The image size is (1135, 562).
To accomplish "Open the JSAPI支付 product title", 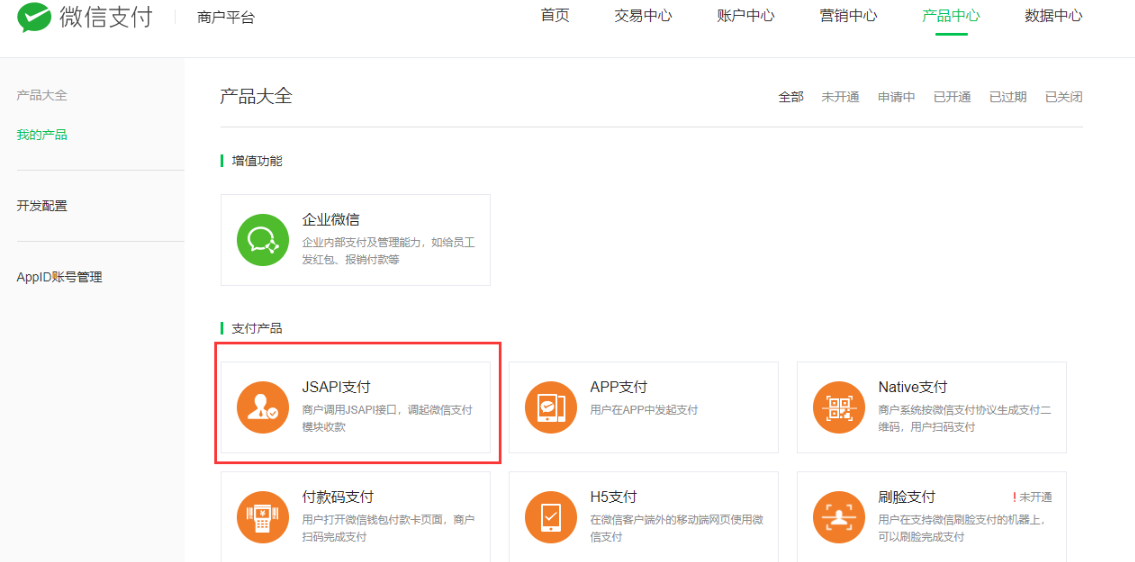I will 336,387.
